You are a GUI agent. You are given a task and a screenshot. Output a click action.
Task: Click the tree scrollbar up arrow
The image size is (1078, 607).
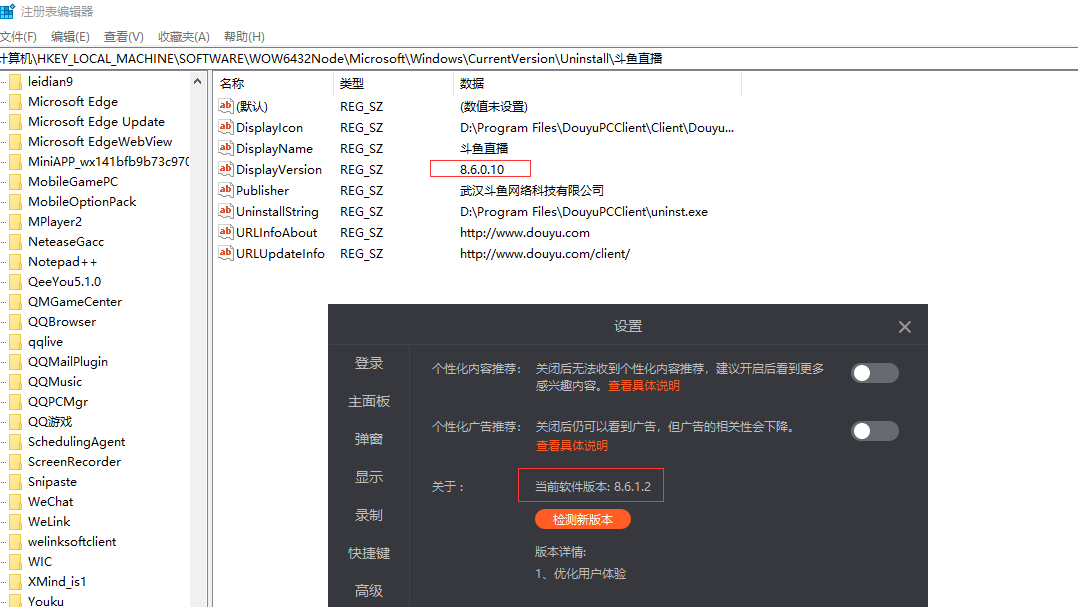click(x=197, y=81)
